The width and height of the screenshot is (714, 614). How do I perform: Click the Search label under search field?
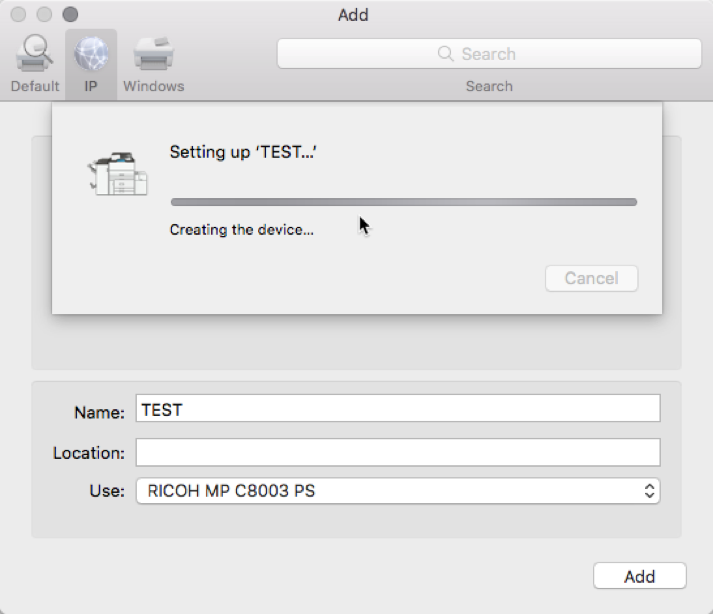[489, 86]
